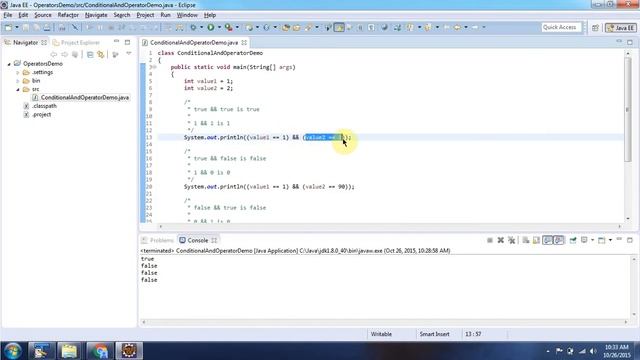Click the Open Perspective icon beside Java EE
Viewport: 640px width, 360px height.
pos(595,28)
